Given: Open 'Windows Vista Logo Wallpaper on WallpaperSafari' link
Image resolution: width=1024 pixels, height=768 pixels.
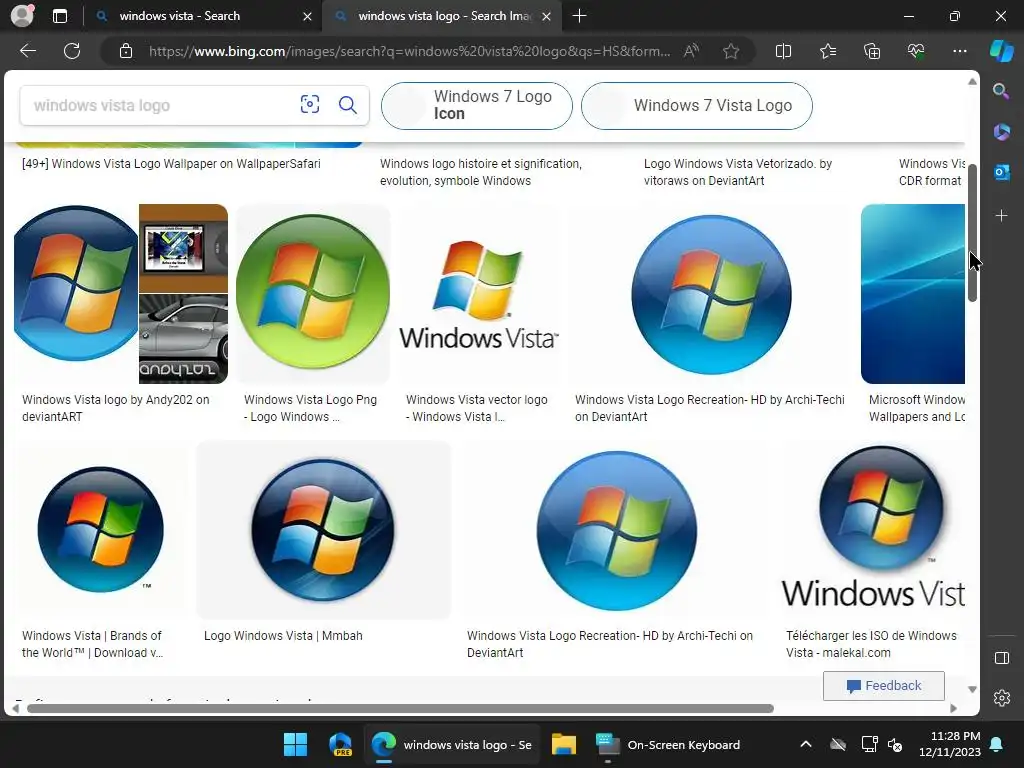Looking at the screenshot, I should click(171, 164).
